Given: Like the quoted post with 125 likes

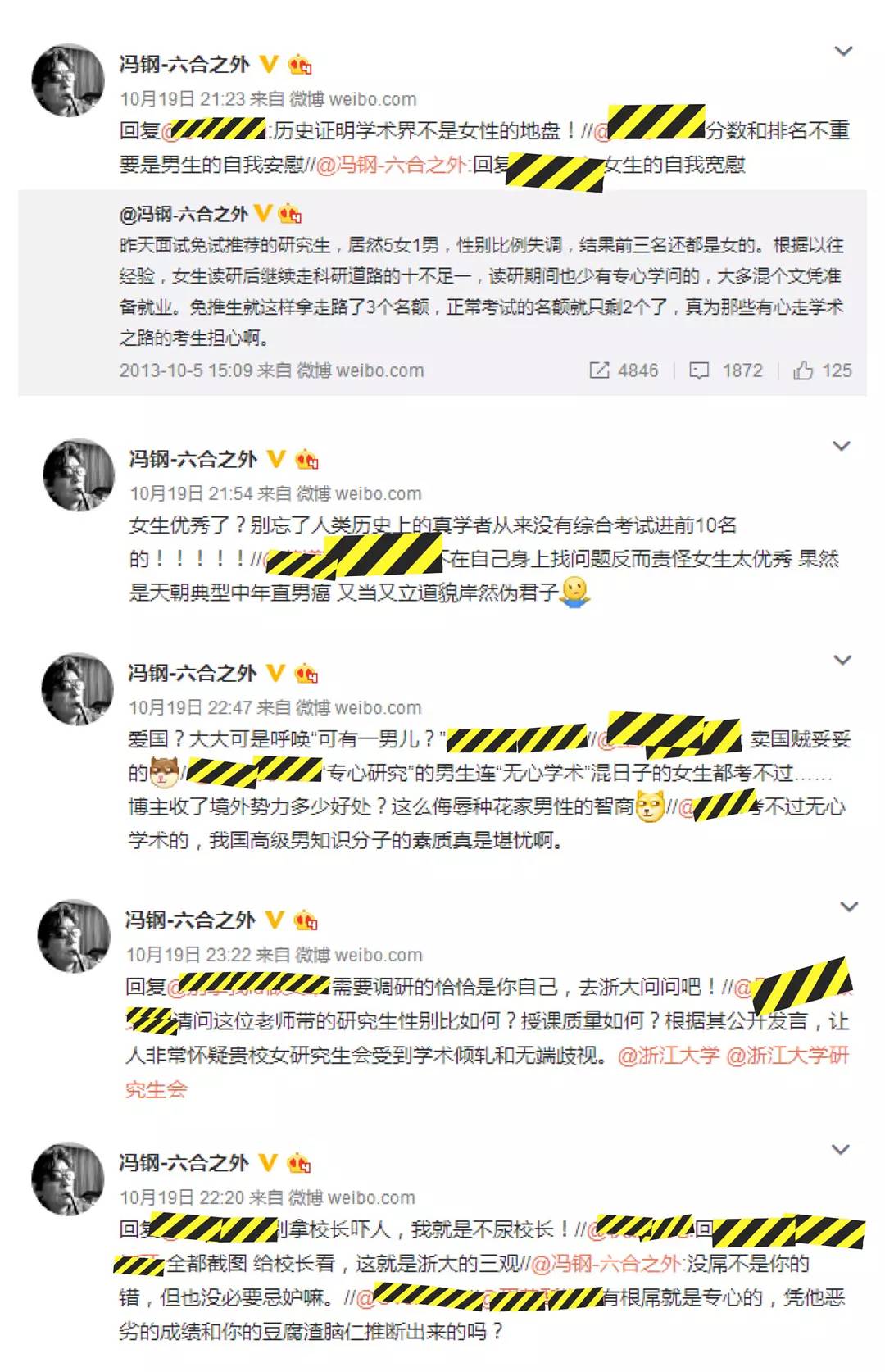Looking at the screenshot, I should [x=803, y=370].
